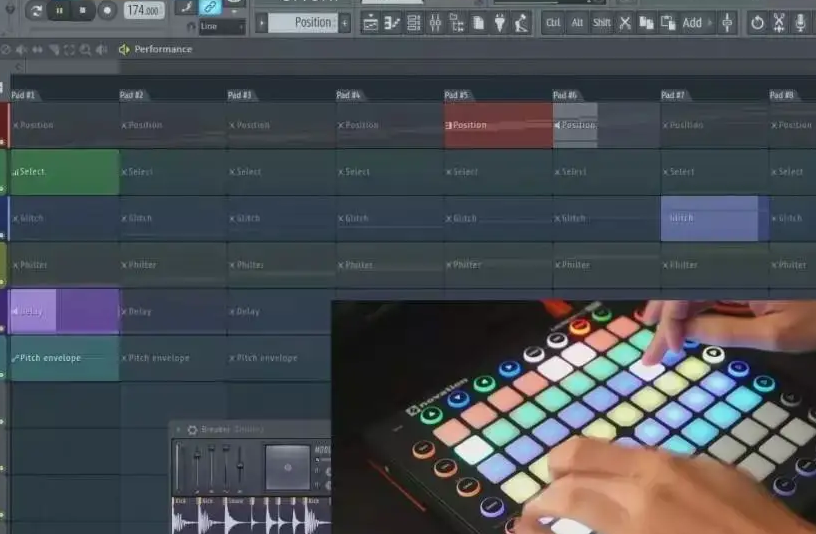Click the Performance label
Image resolution: width=816 pixels, height=534 pixels.
coord(163,49)
